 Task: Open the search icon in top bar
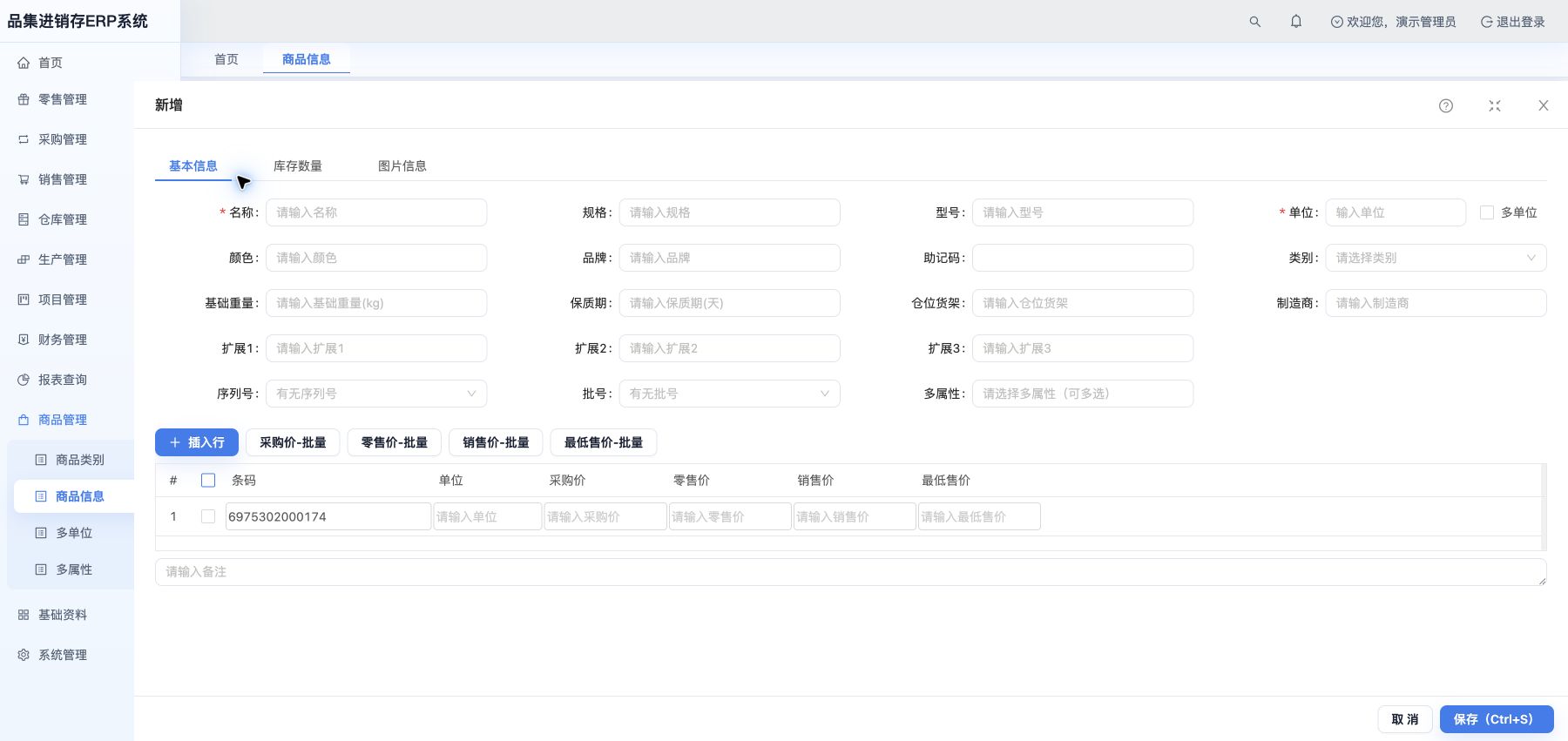1254,22
